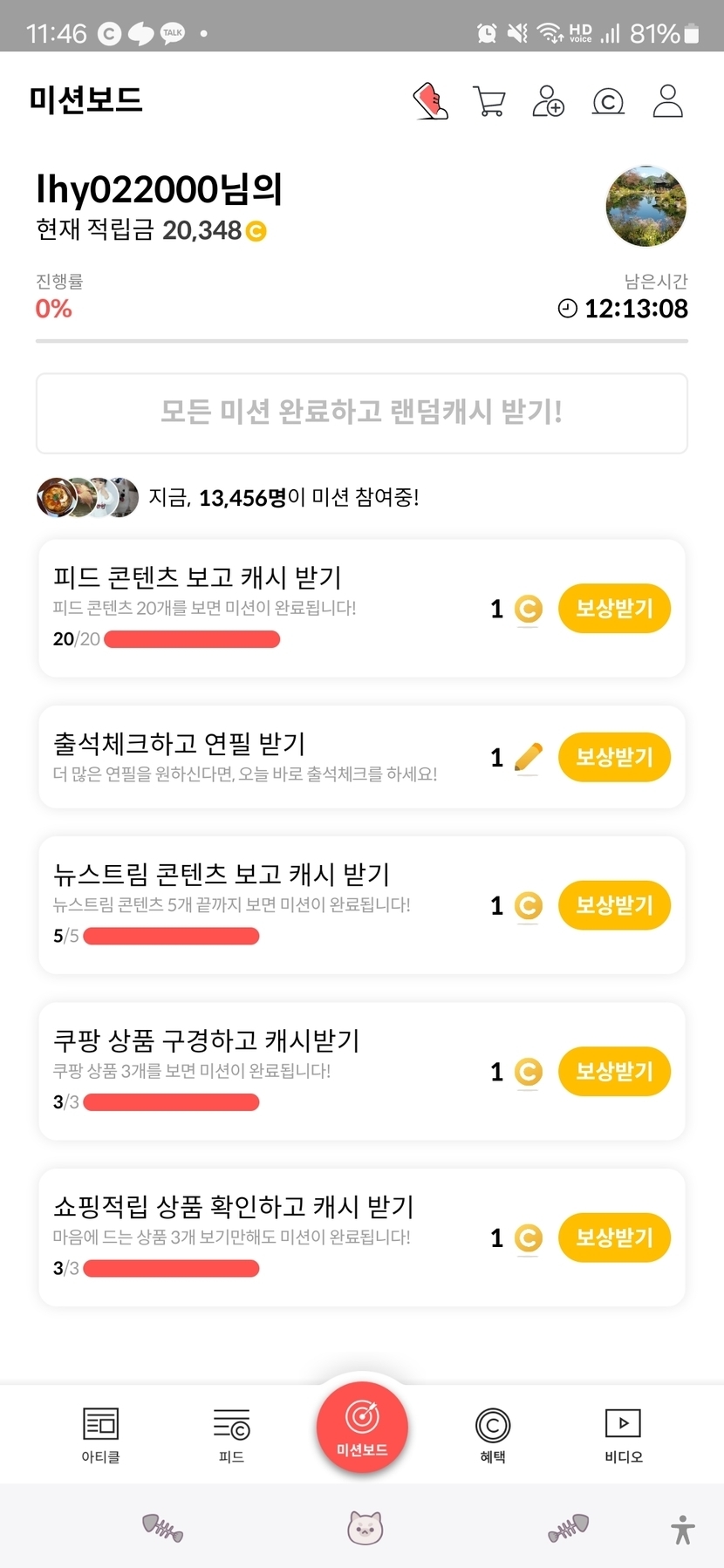Open the cash coin icon in header
724x1568 pixels.
(608, 102)
